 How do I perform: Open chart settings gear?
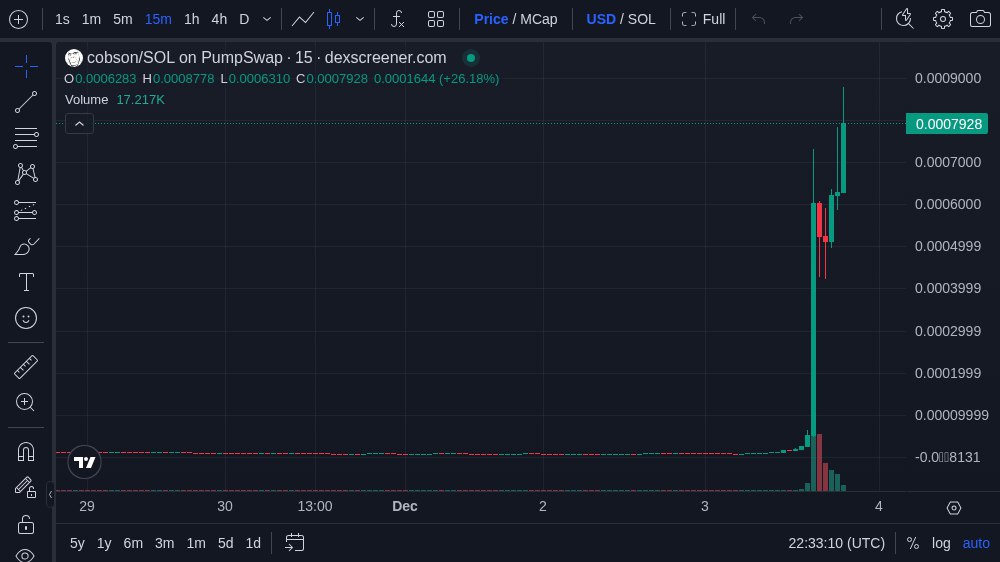click(x=942, y=19)
